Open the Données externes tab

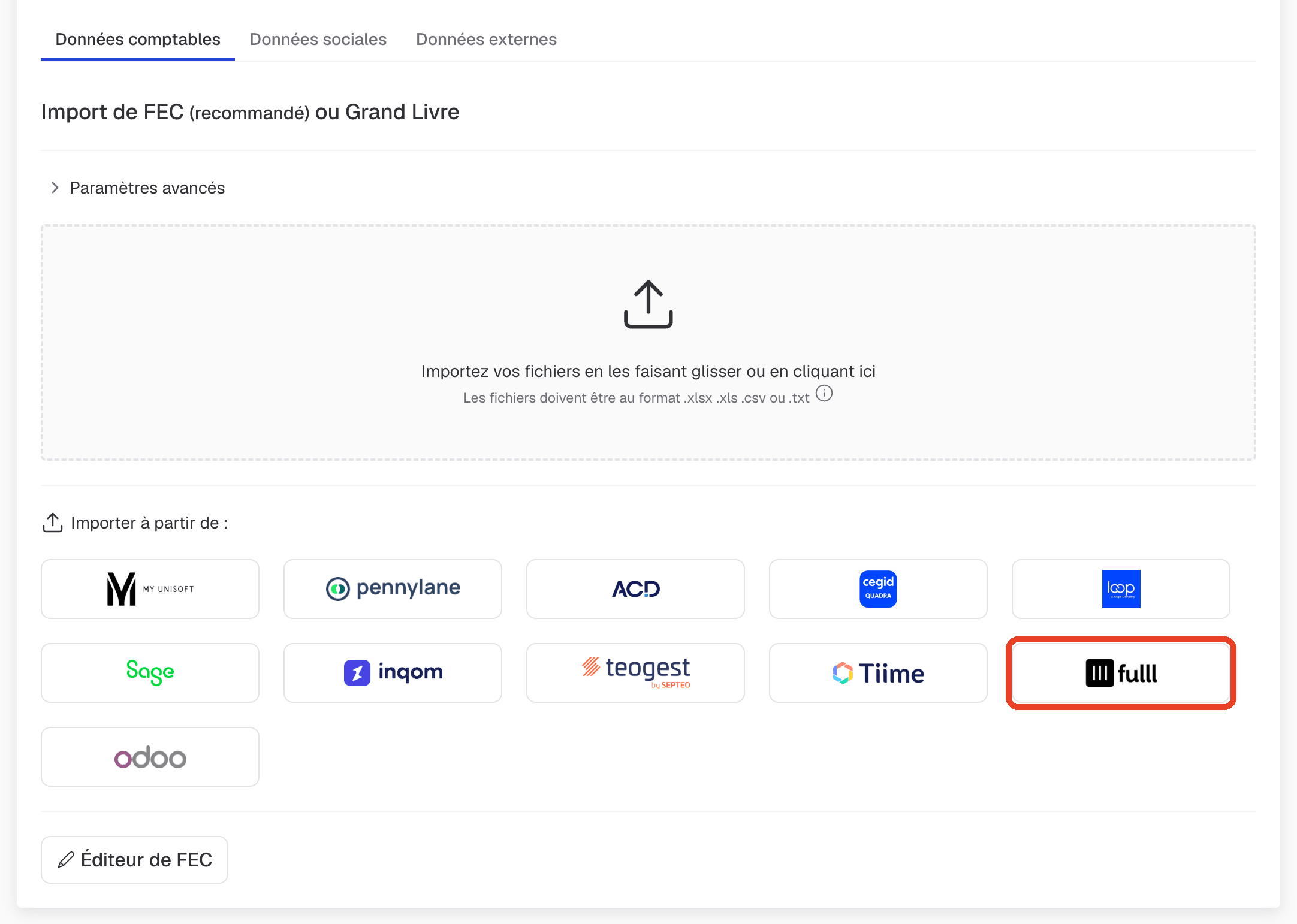click(486, 40)
